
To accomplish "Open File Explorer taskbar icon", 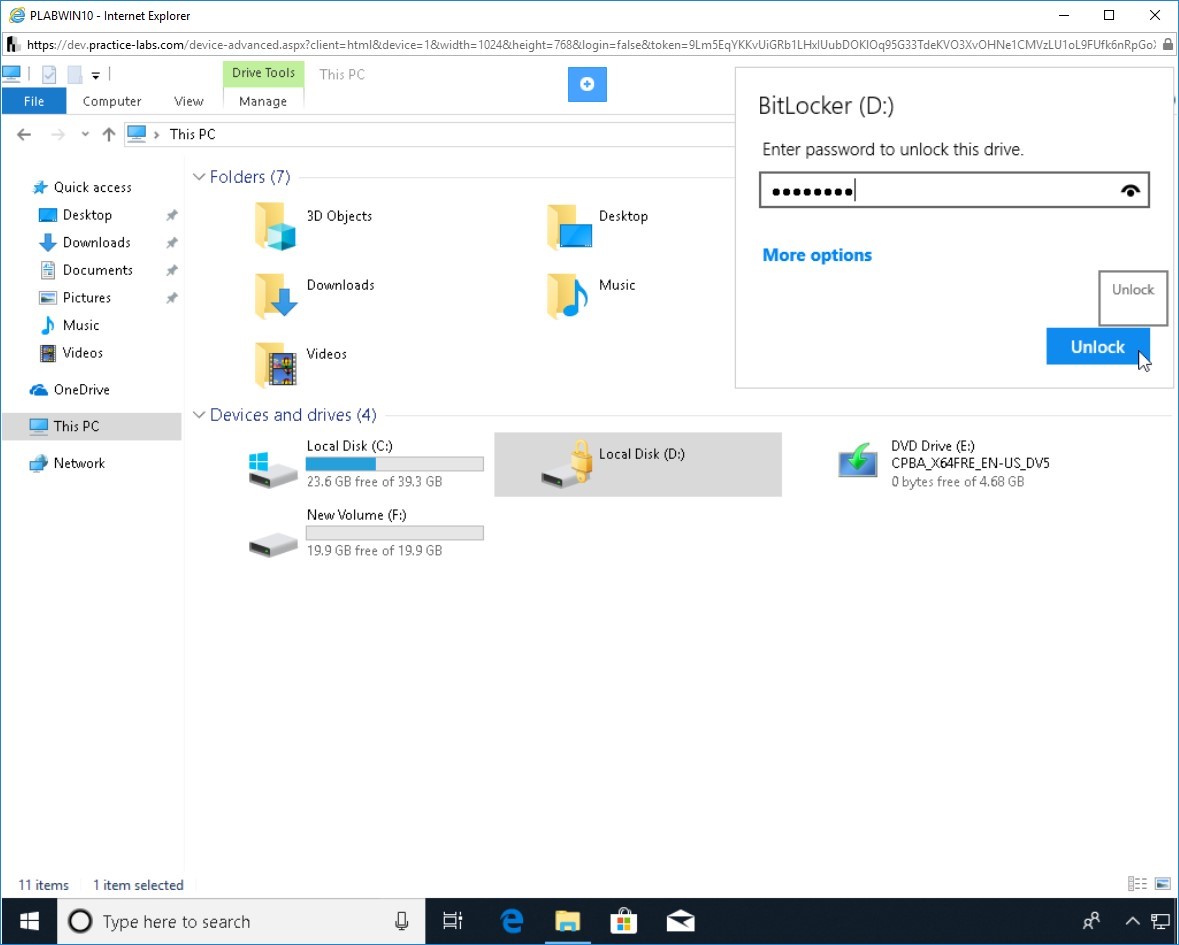I will 568,921.
